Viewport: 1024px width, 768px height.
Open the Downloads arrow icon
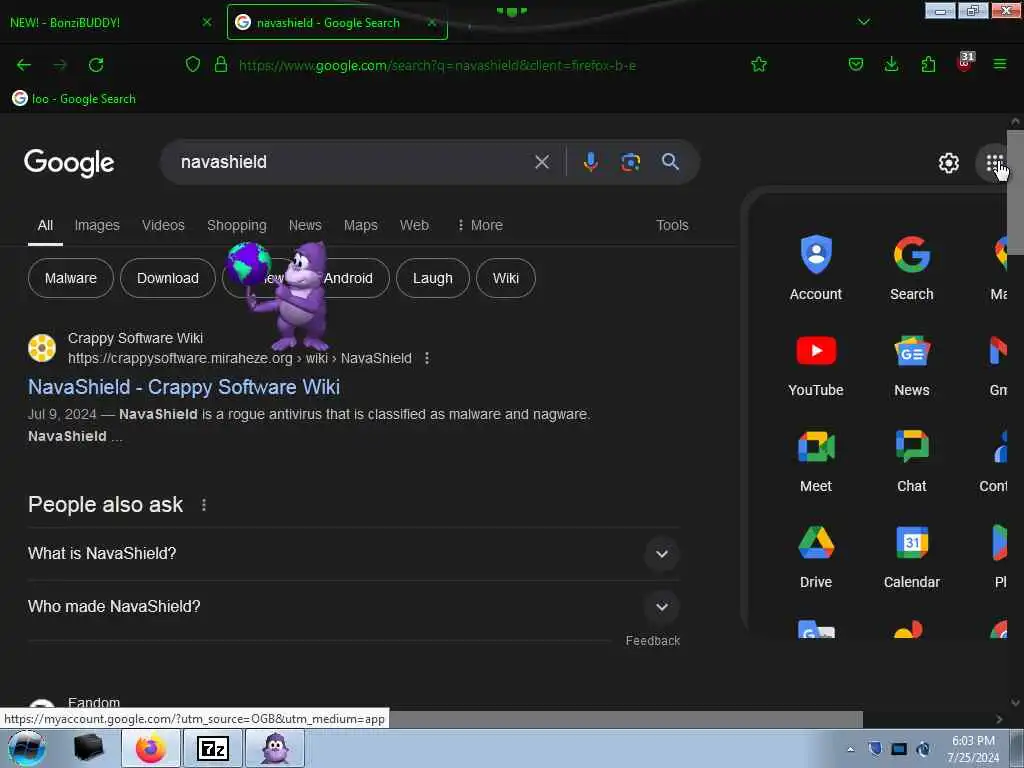(x=891, y=65)
